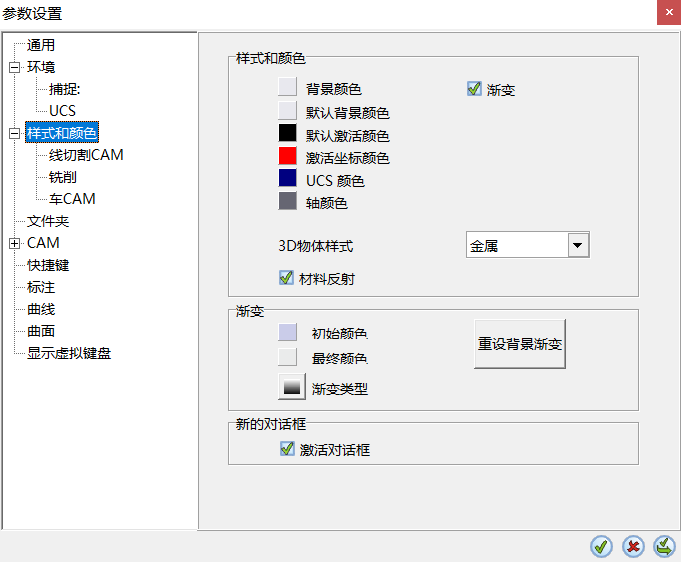Image resolution: width=681 pixels, height=562 pixels.
Task: Pick the 最终颜色 gradient swatch
Action: tap(288, 357)
